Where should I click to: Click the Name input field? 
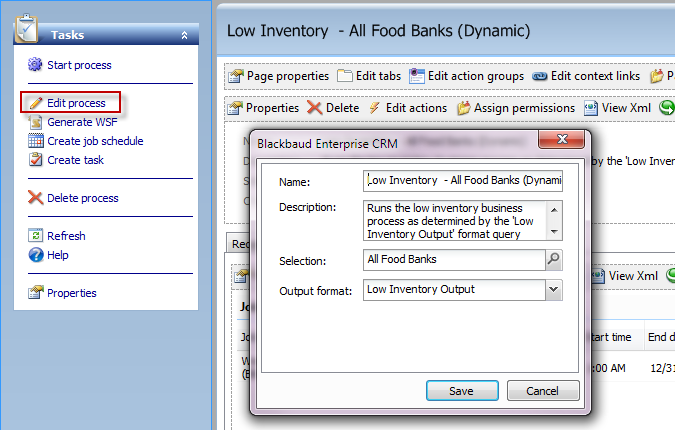pos(463,181)
